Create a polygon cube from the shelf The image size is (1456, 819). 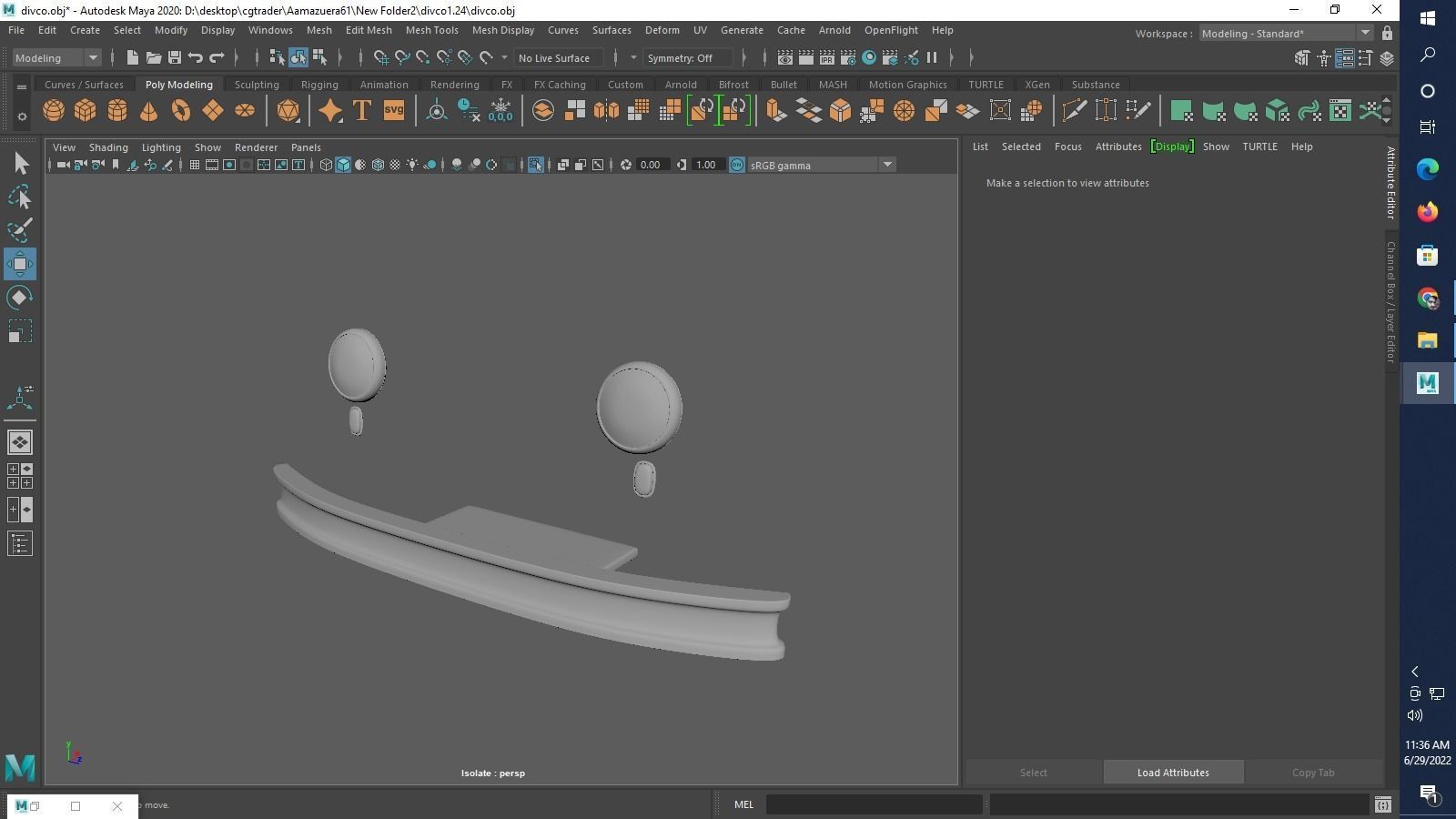[86, 111]
